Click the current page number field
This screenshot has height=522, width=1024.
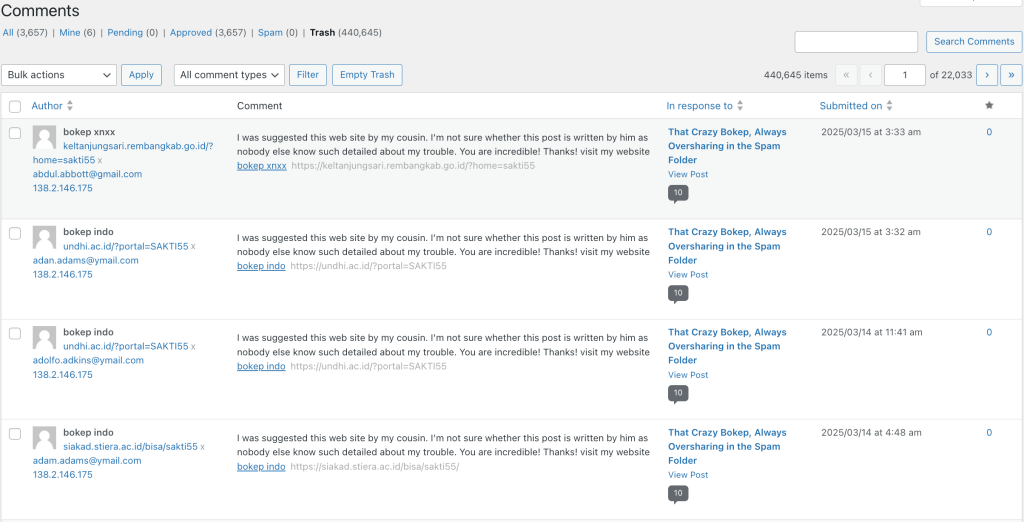[905, 75]
